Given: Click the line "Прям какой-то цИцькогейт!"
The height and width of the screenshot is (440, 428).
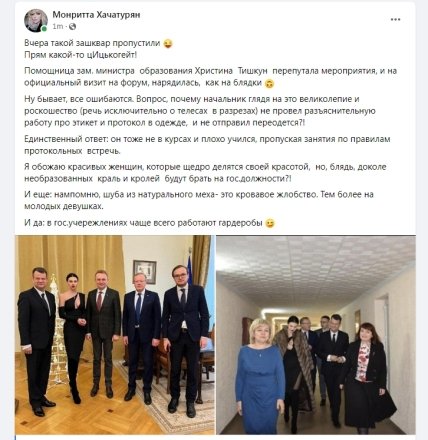Looking at the screenshot, I should pyautogui.click(x=81, y=55).
